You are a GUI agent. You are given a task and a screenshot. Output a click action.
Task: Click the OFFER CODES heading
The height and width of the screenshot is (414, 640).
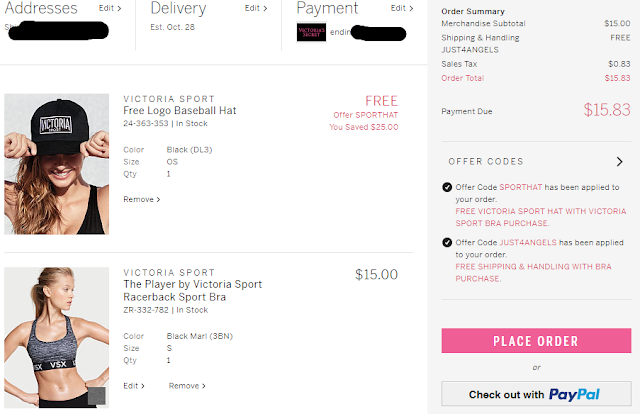486,162
